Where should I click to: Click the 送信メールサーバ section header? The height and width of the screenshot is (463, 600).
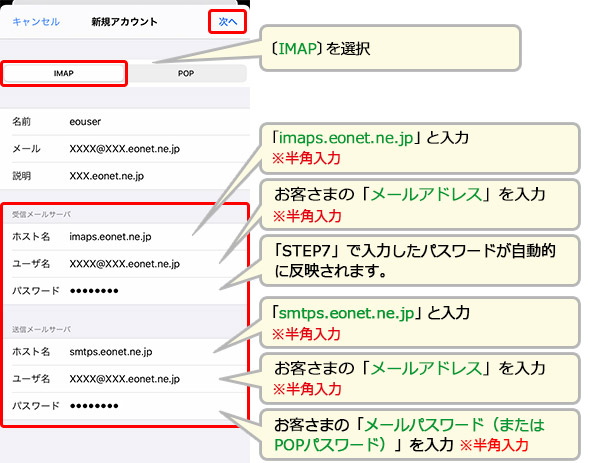(41, 329)
